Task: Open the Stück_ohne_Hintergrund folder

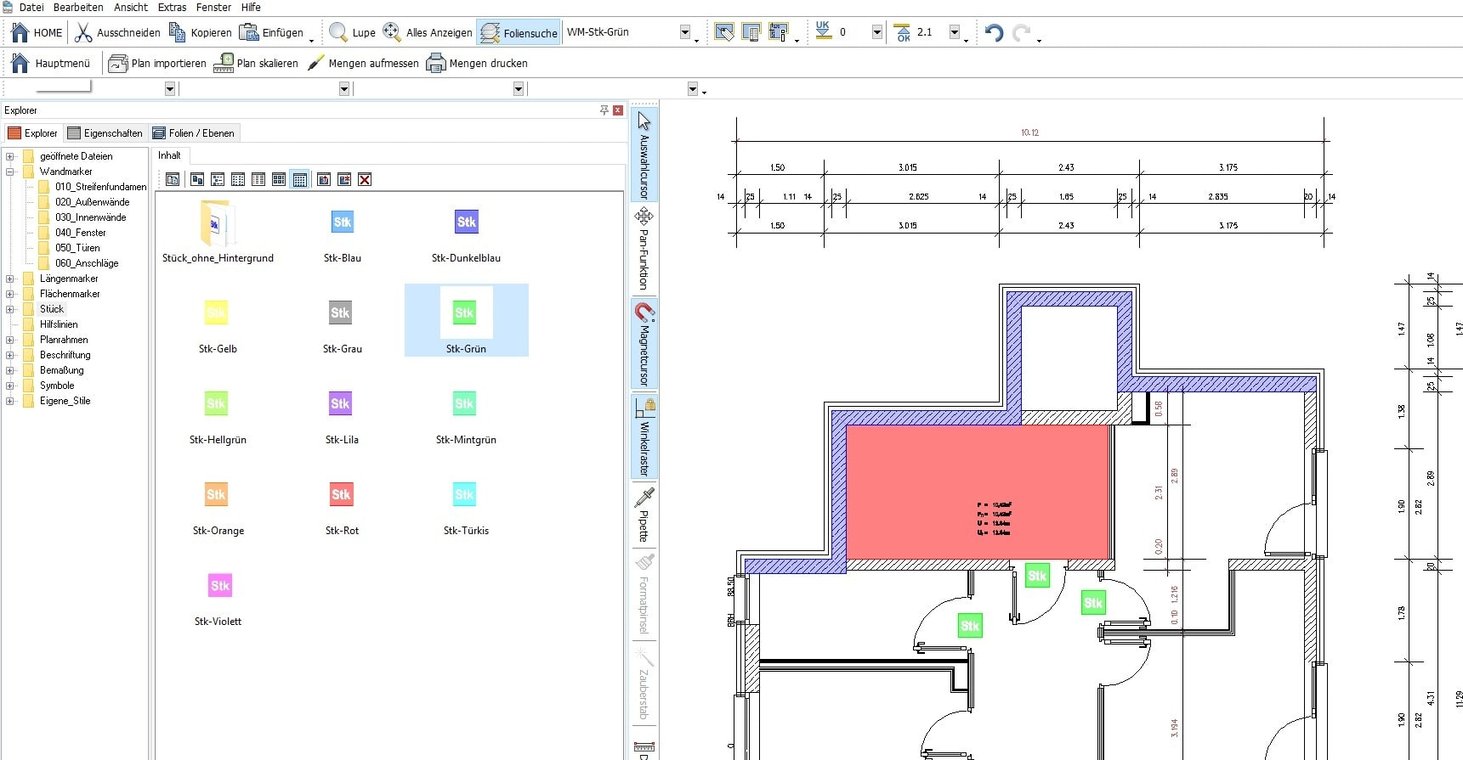Action: point(217,231)
